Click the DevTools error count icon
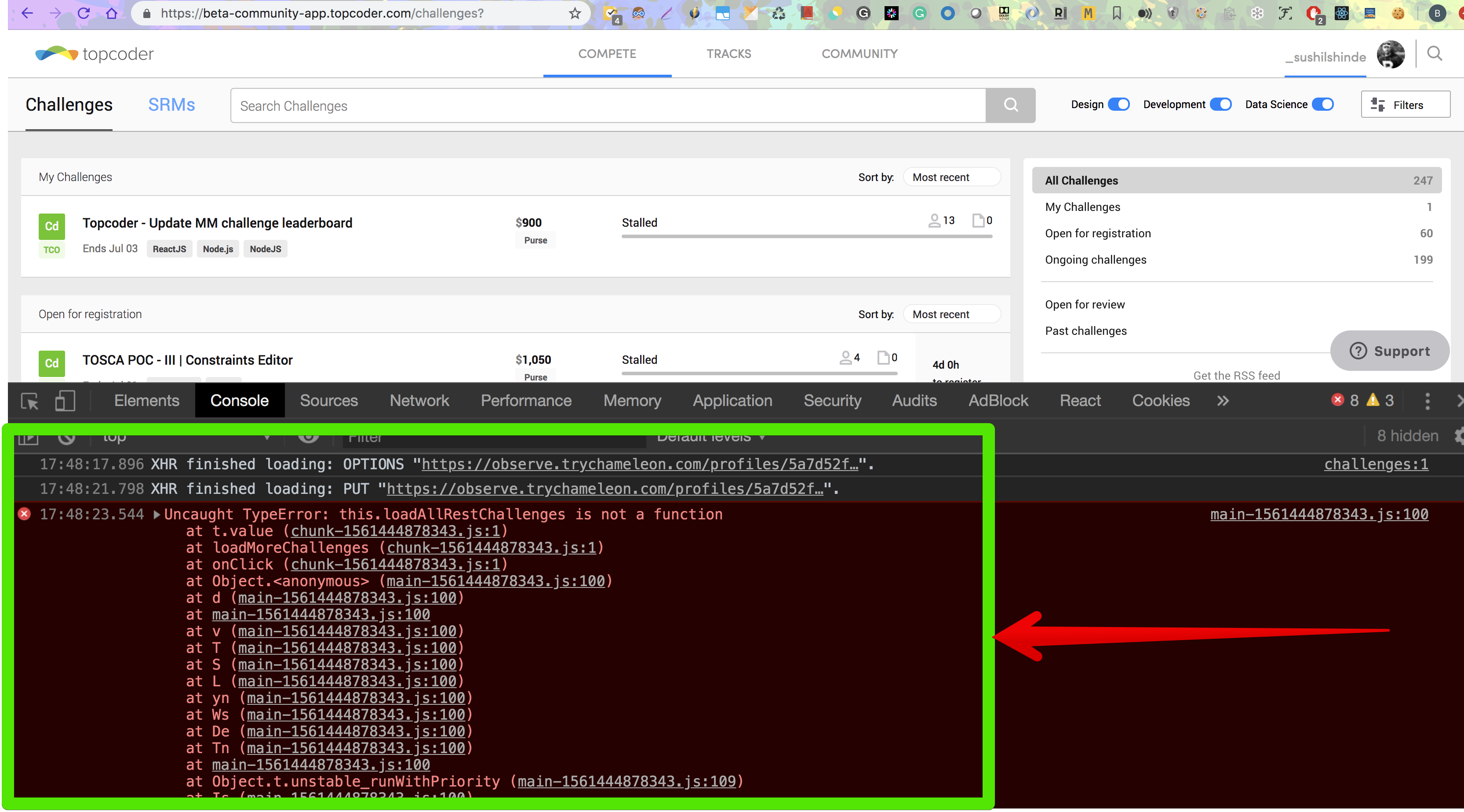This screenshot has height=812, width=1464. (1337, 400)
